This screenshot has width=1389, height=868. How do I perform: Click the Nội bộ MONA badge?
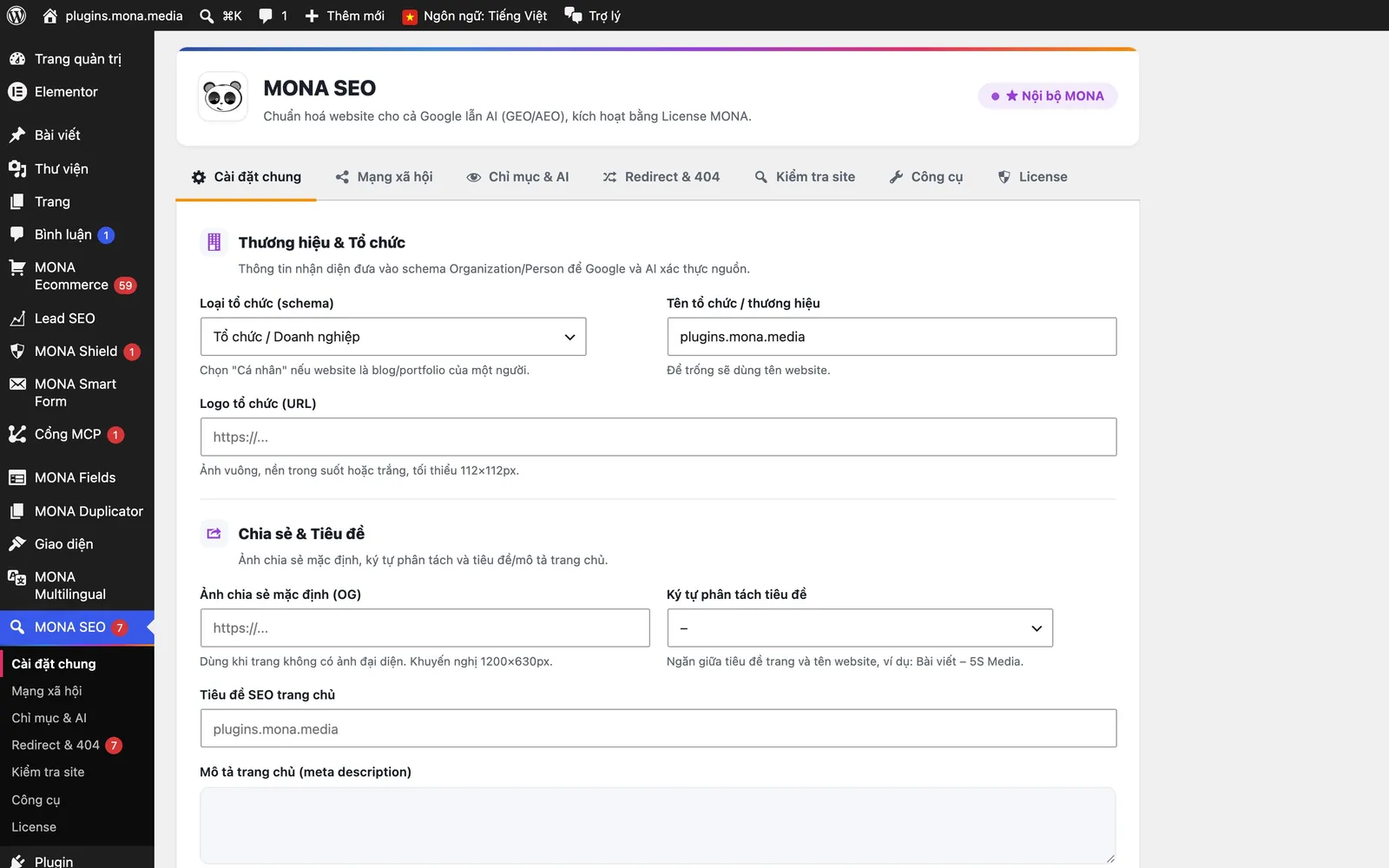(1048, 96)
